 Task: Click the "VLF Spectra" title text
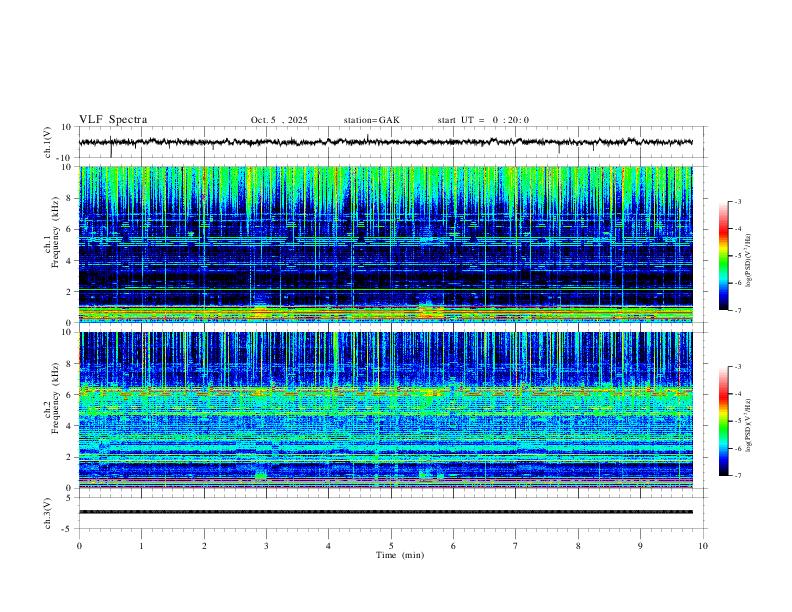pos(113,120)
